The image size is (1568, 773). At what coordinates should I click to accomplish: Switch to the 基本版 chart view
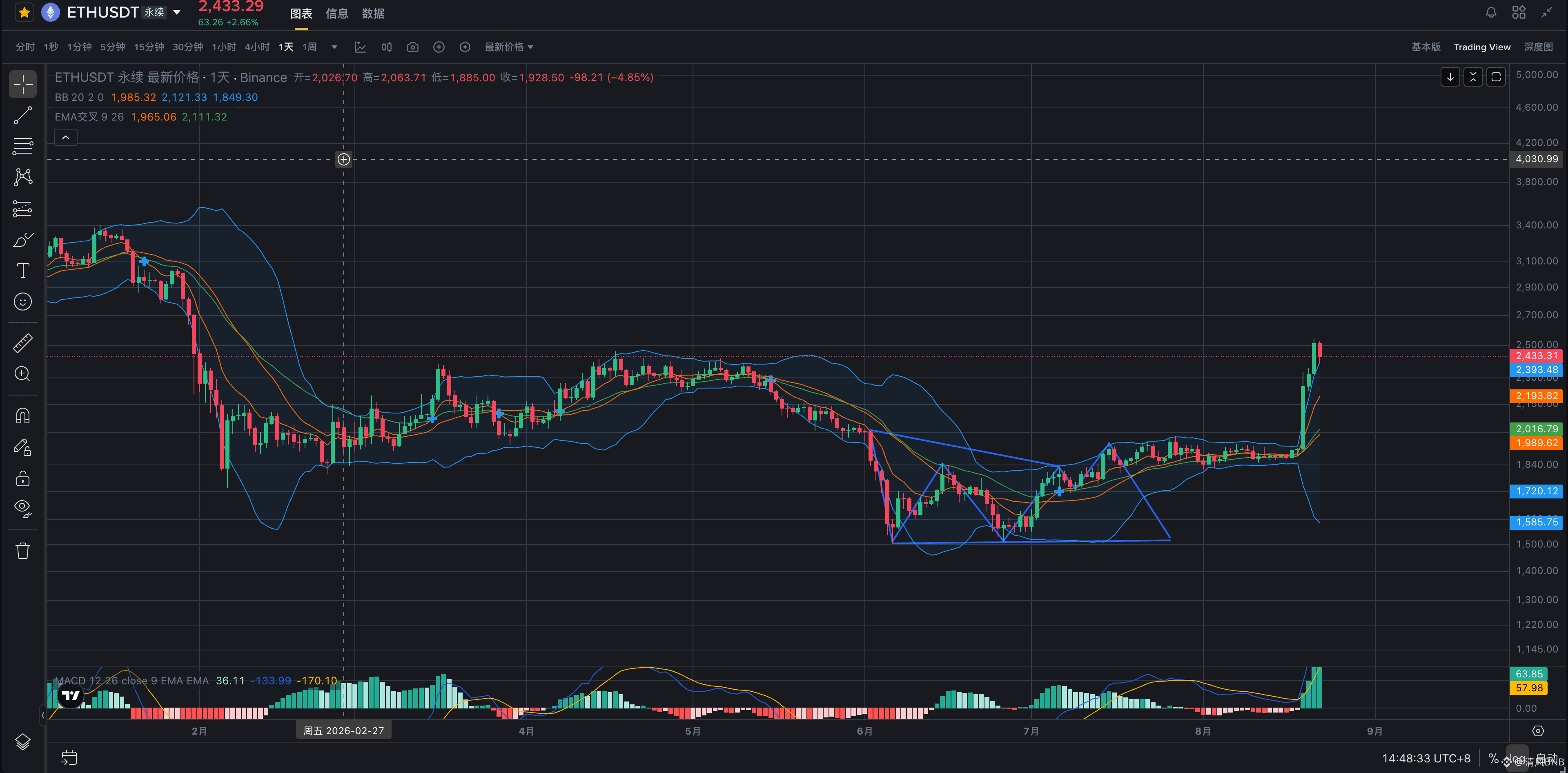click(x=1425, y=47)
